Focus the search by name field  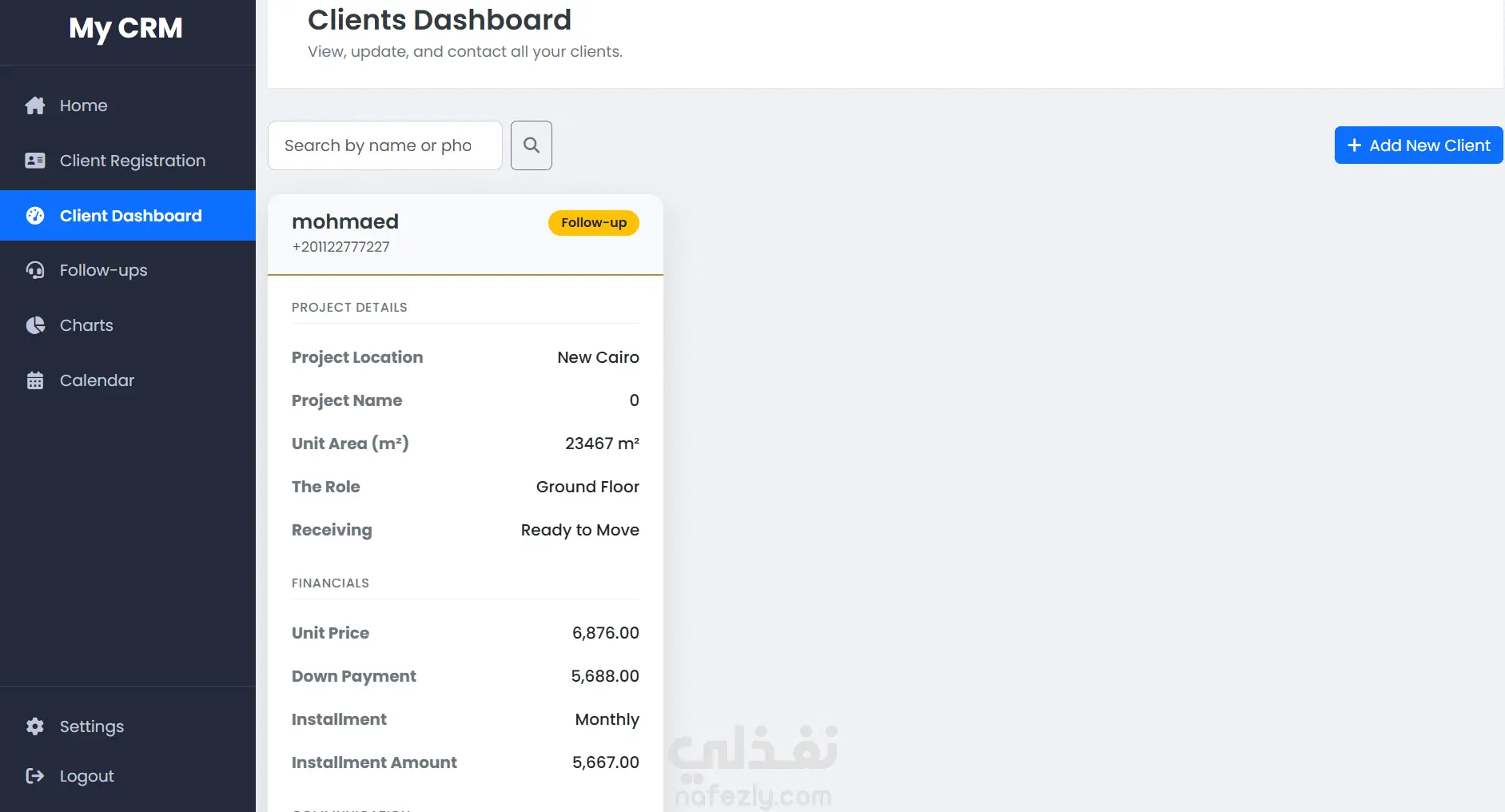tap(385, 145)
